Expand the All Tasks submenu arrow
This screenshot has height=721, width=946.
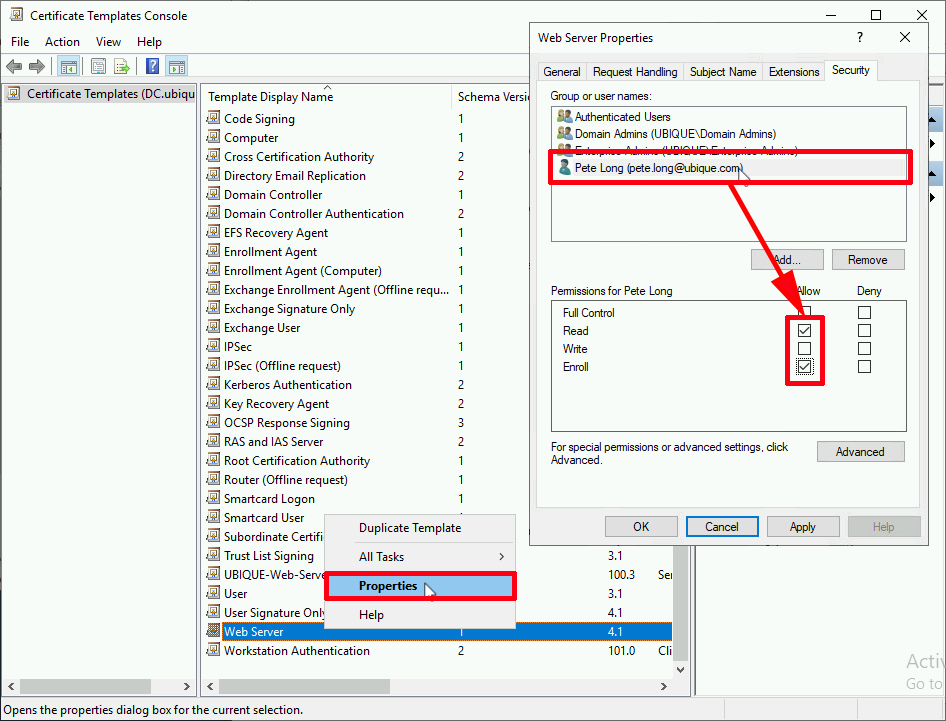pos(501,556)
